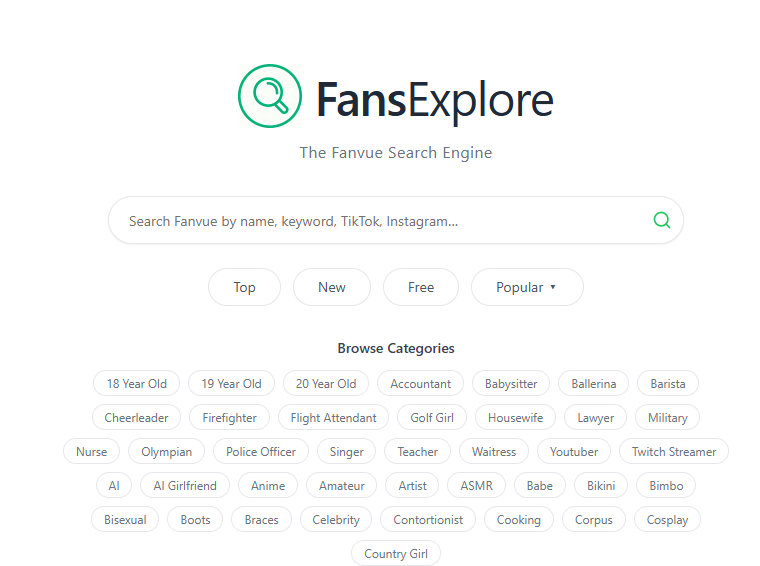Open the Firefighter category tag
760x566 pixels.
[229, 417]
